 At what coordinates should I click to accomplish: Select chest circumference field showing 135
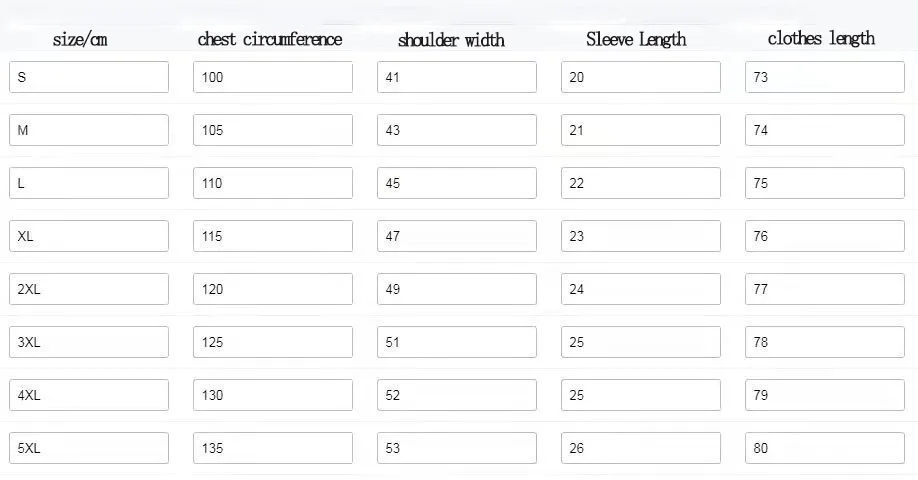click(x=272, y=448)
